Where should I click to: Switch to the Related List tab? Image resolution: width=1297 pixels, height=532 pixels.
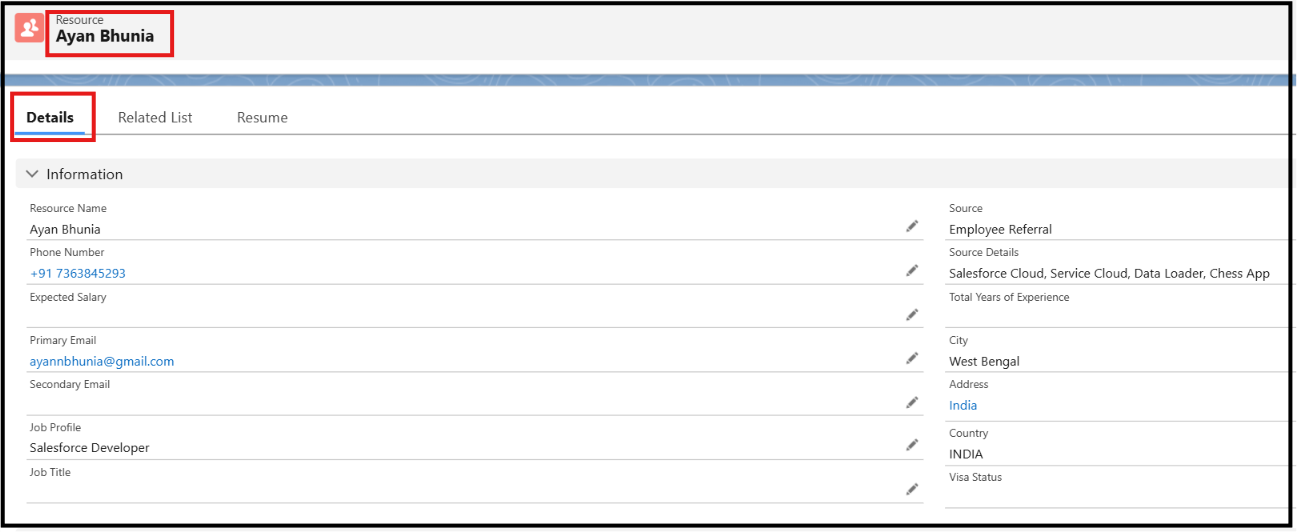pos(155,117)
